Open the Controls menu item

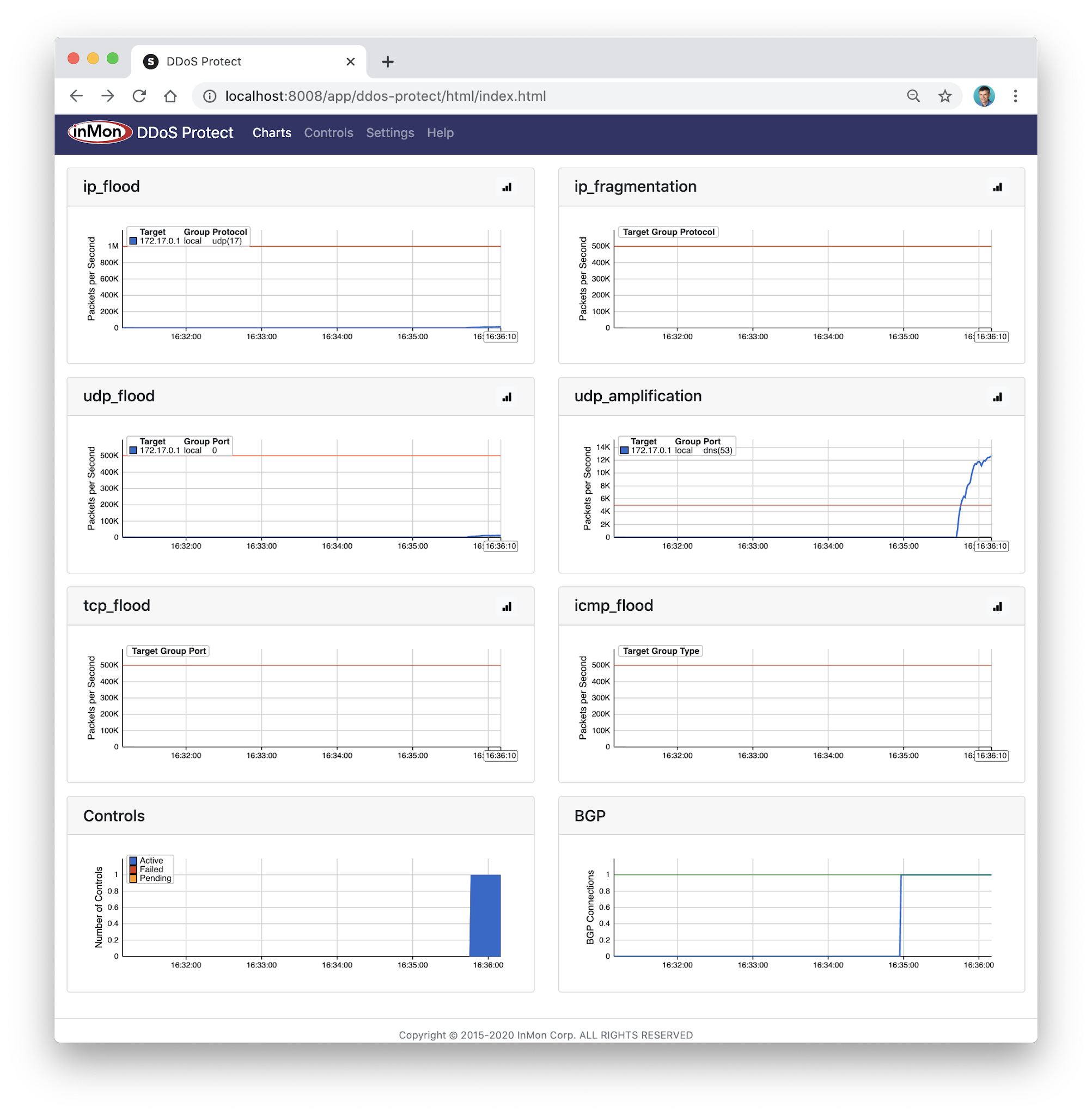point(328,133)
